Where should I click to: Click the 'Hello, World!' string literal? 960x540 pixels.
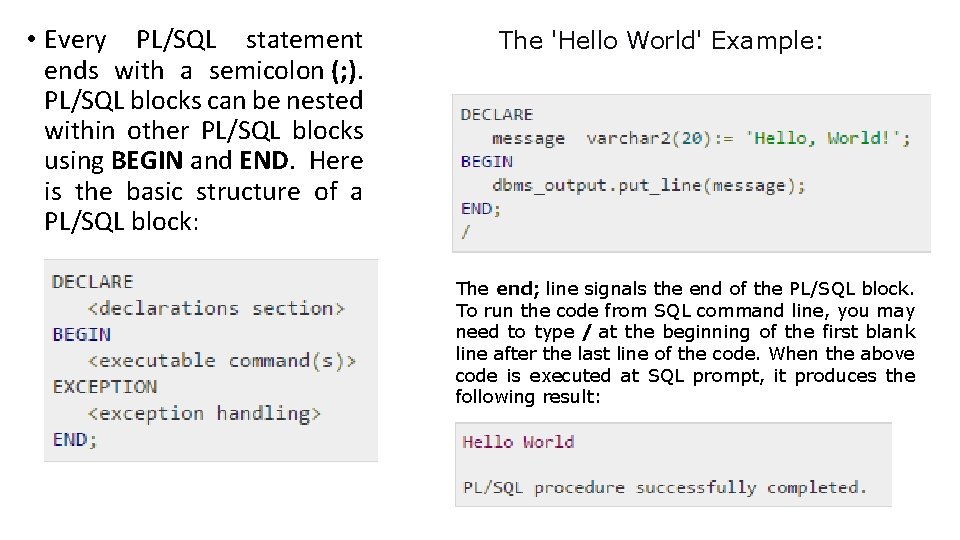(828, 138)
